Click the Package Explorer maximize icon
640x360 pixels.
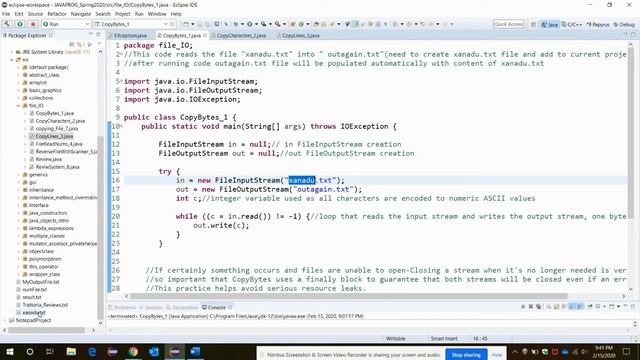pyautogui.click(x=98, y=35)
